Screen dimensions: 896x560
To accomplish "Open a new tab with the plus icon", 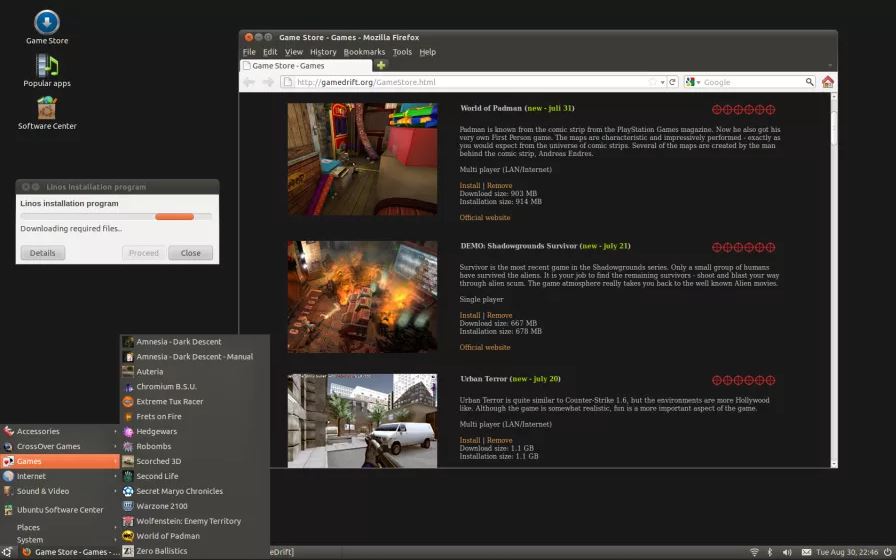I will (x=381, y=65).
